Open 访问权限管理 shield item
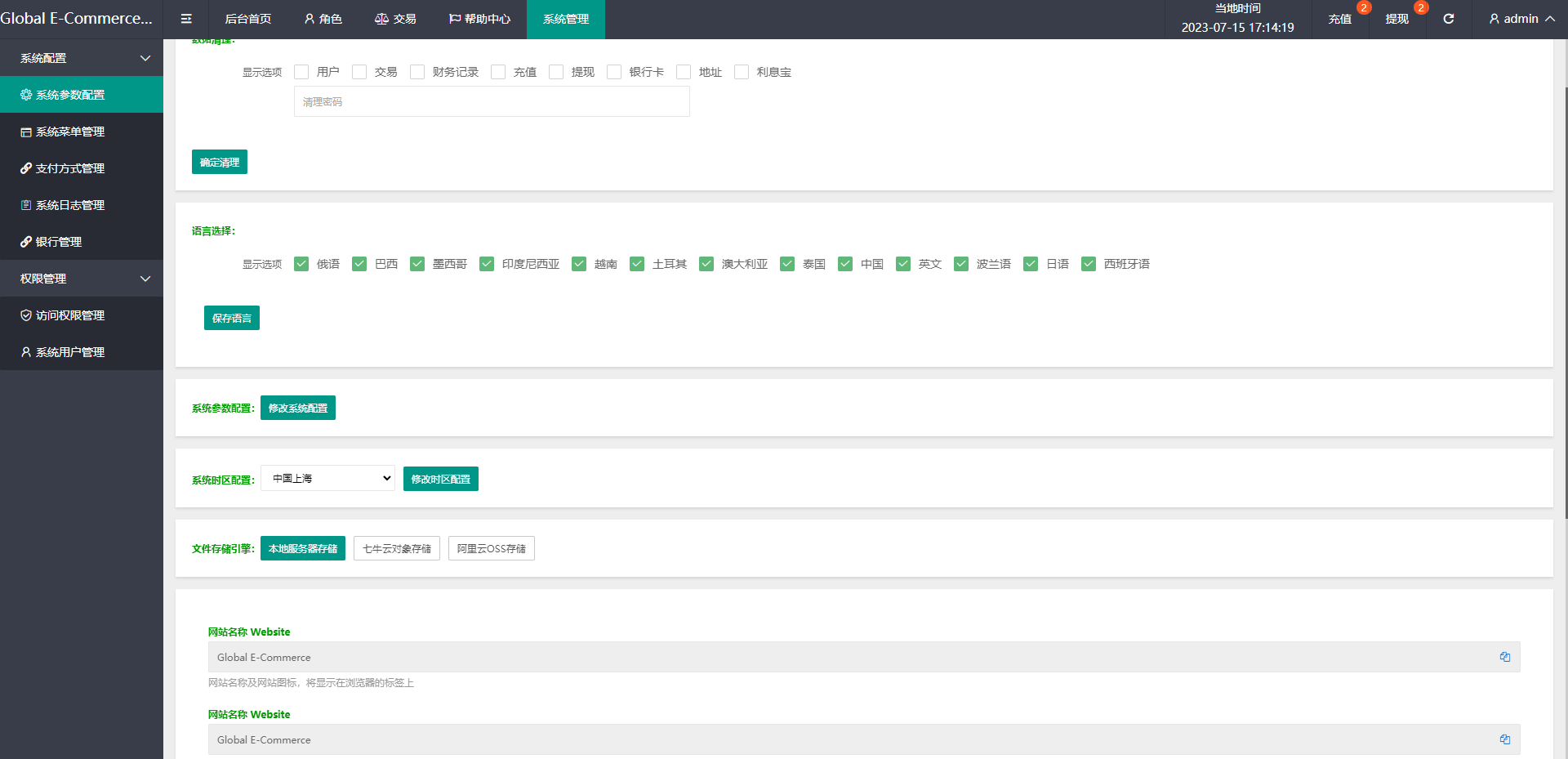Screen dimensions: 1568x759 (x=70, y=315)
